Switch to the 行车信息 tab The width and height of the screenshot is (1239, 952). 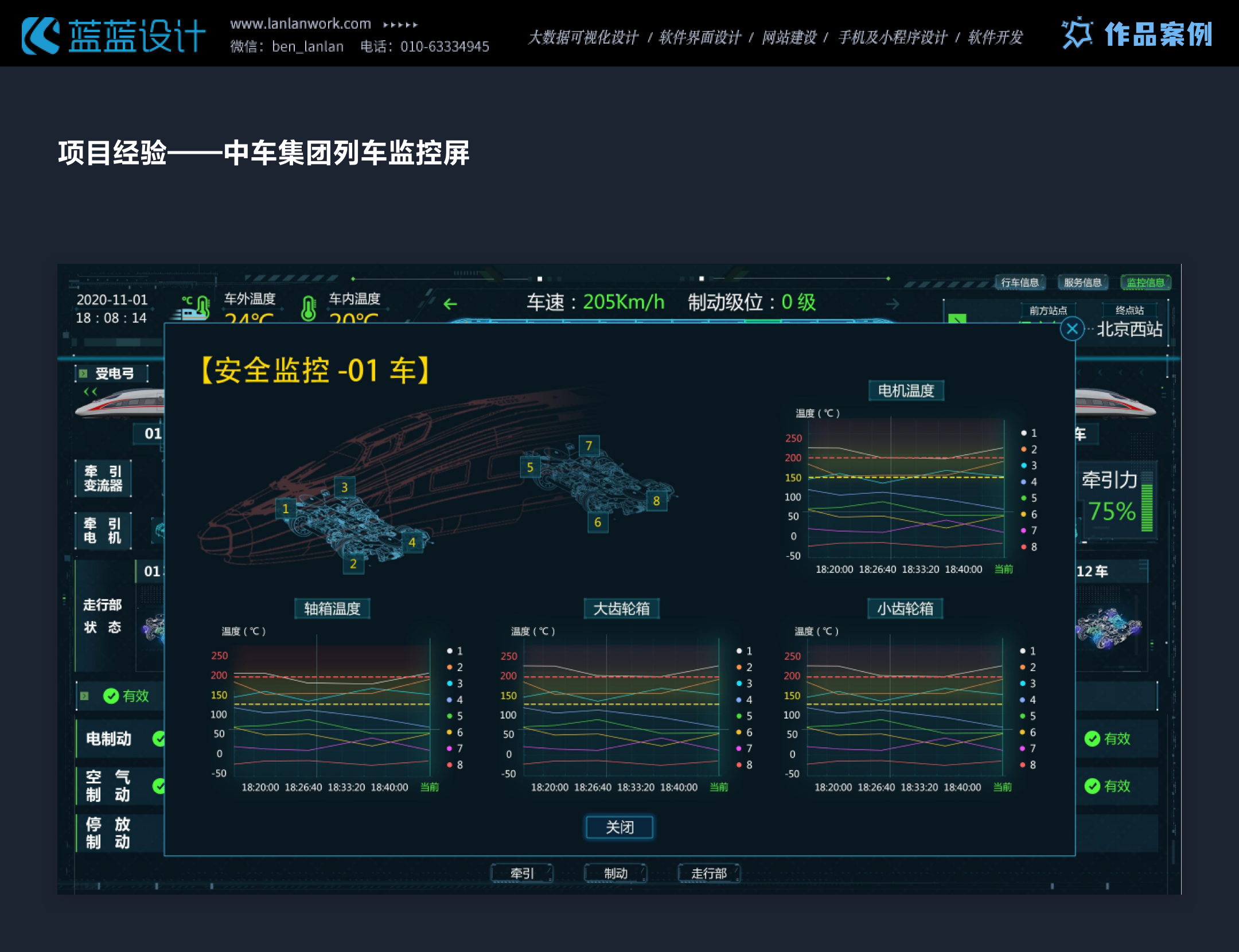coord(1019,282)
